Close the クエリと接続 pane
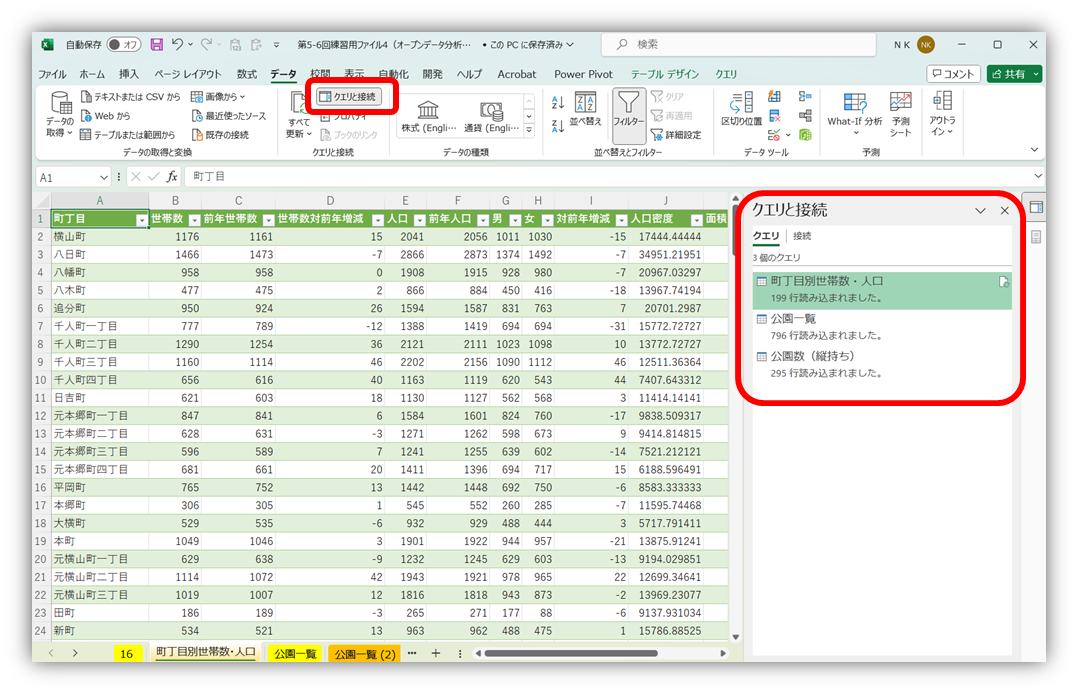Image resolution: width=1078 pixels, height=694 pixels. [1004, 210]
